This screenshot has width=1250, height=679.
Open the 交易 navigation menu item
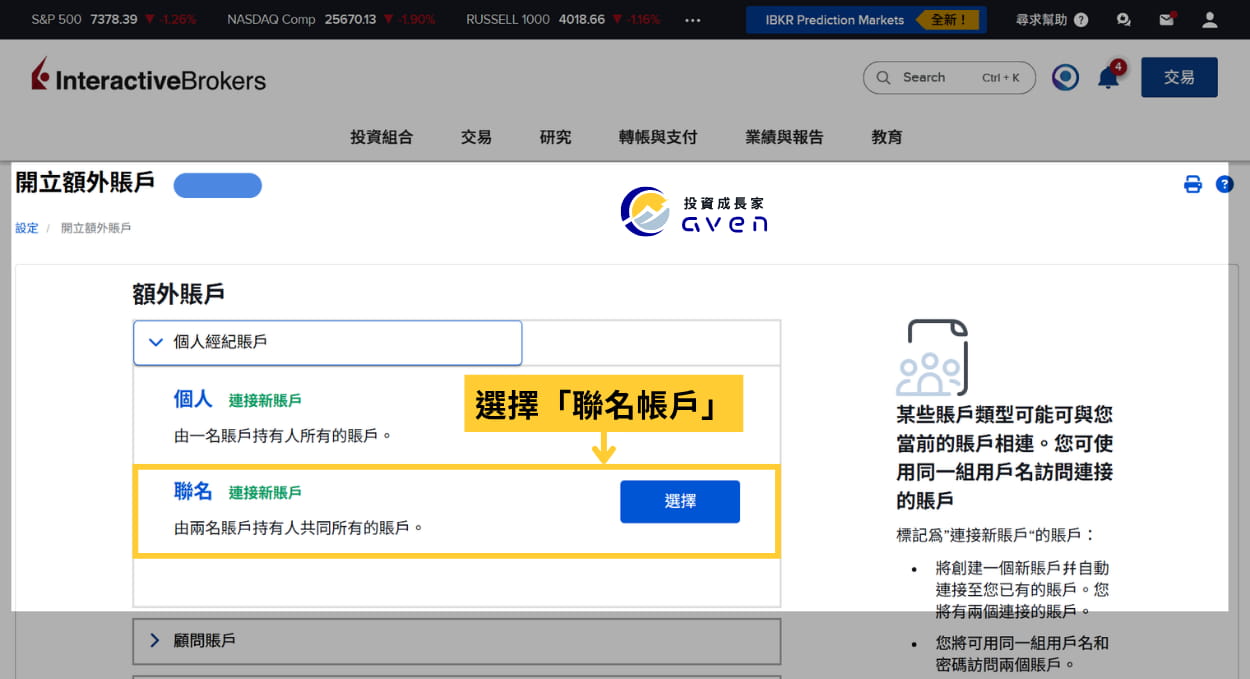click(476, 137)
